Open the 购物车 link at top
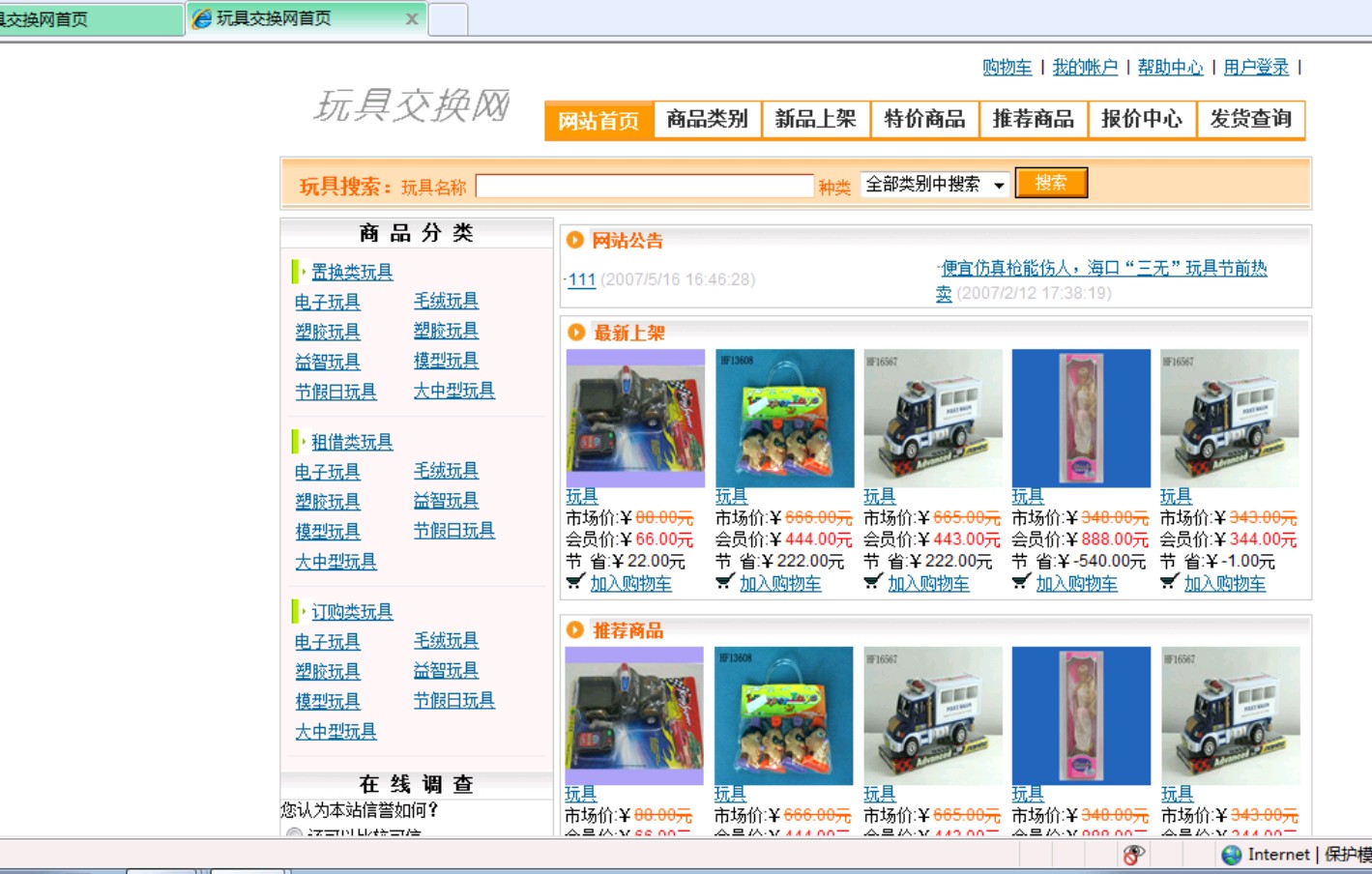Image resolution: width=1372 pixels, height=874 pixels. (x=1007, y=67)
